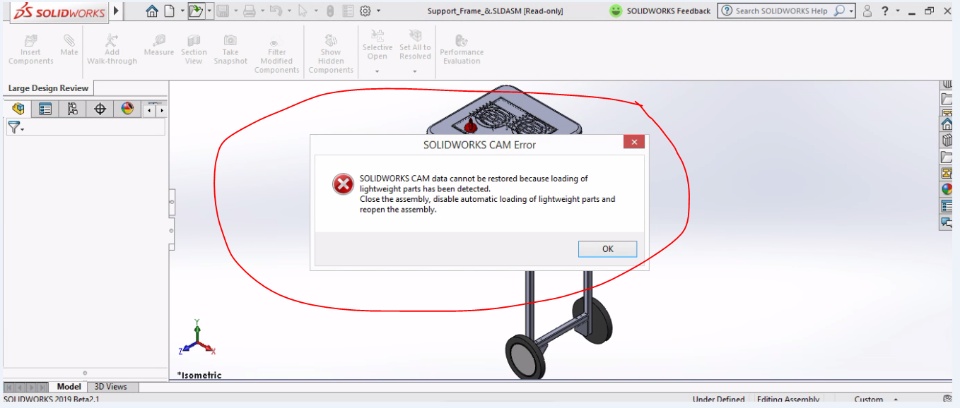The image size is (960, 408).
Task: Click the Section View tool
Action: tap(193, 50)
